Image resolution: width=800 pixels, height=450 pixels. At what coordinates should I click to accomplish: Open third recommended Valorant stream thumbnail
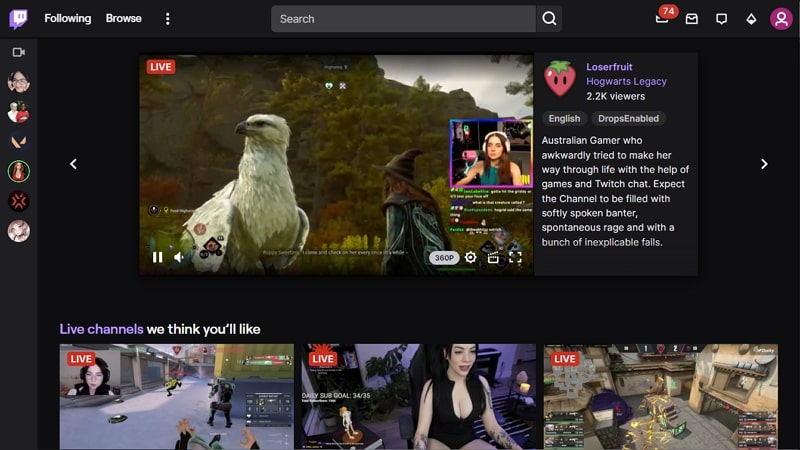coord(661,396)
